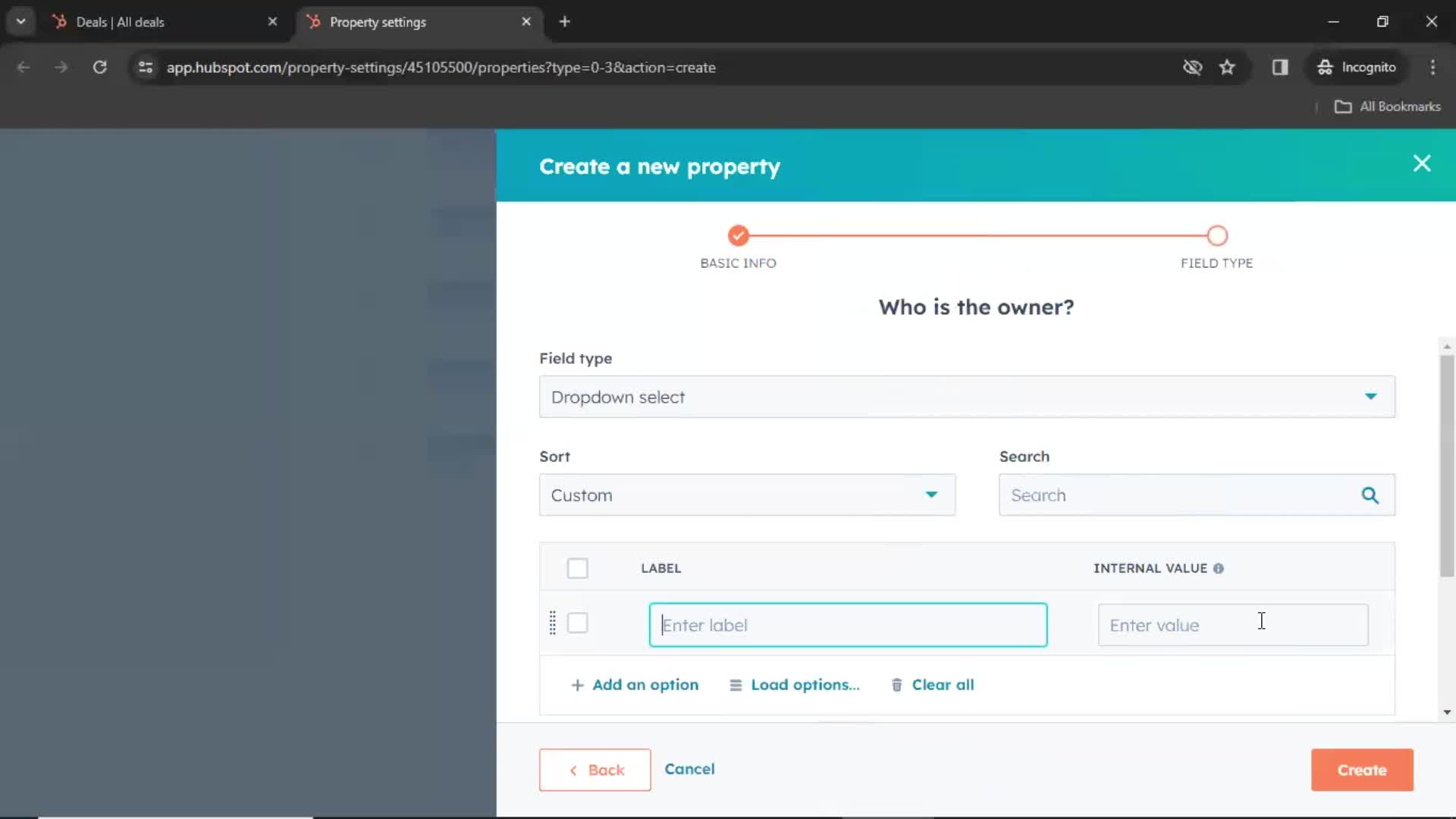1456x819 pixels.
Task: Click the close X icon on dialog
Action: click(x=1421, y=163)
